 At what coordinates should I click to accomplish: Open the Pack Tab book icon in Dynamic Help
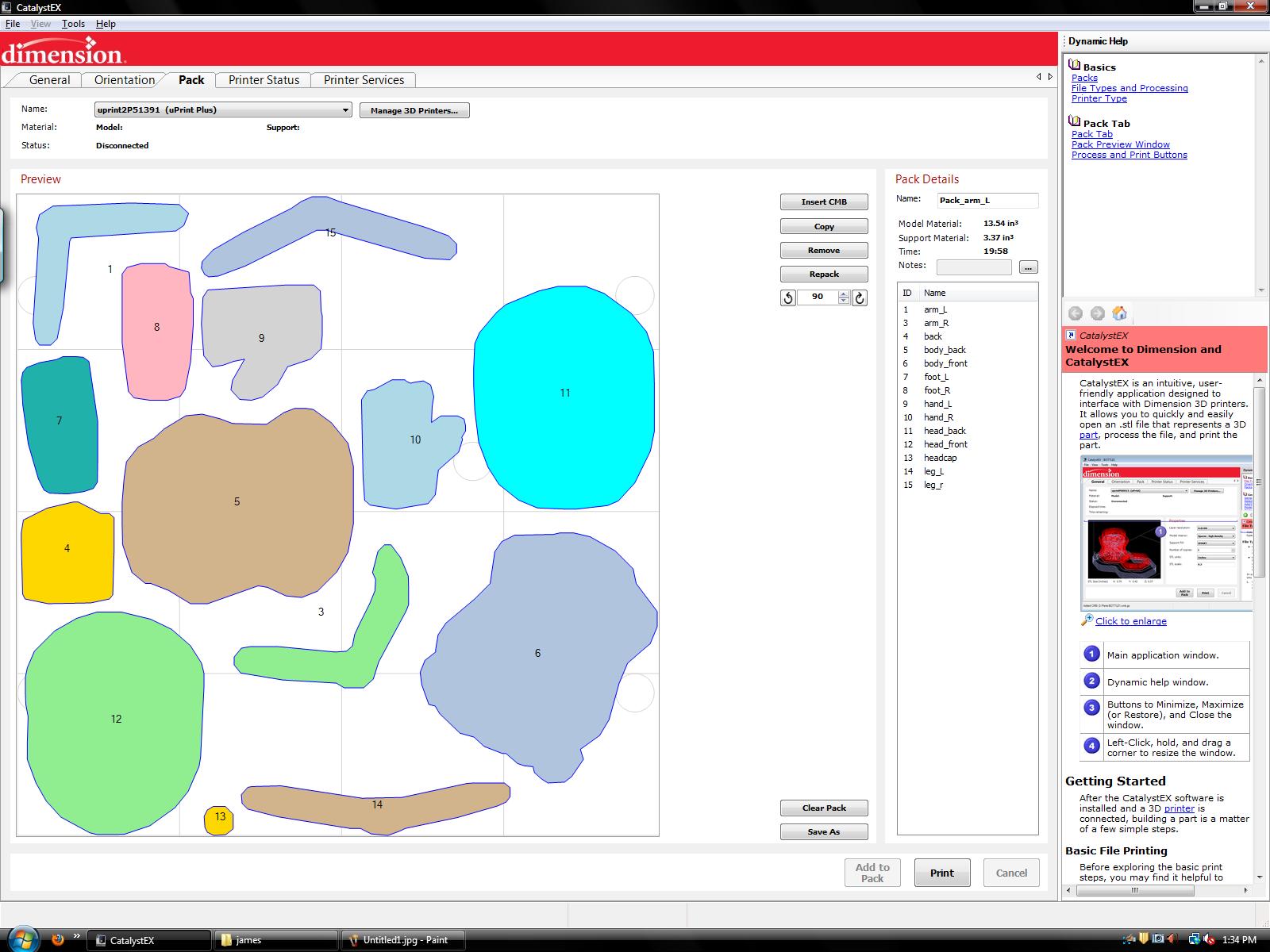click(x=1075, y=121)
